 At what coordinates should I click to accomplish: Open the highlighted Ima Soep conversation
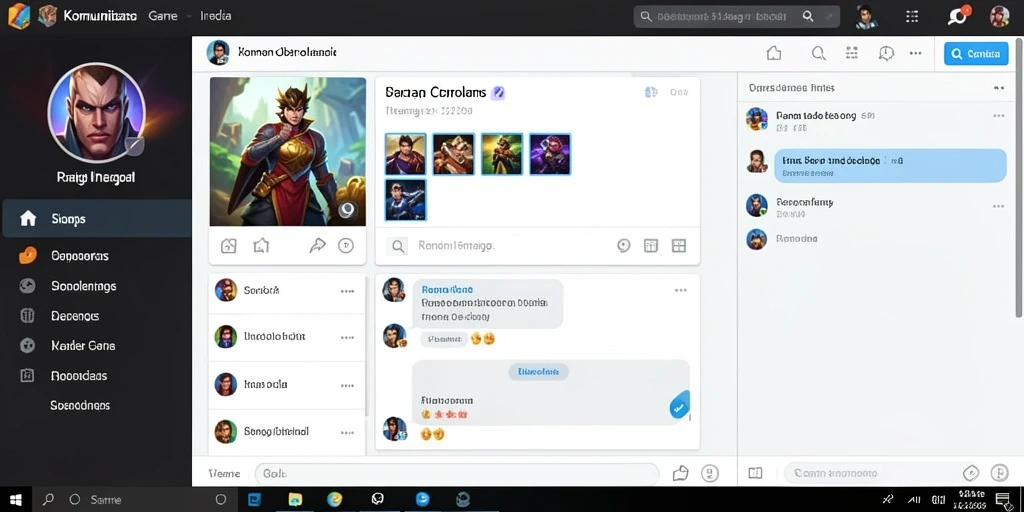tap(889, 165)
